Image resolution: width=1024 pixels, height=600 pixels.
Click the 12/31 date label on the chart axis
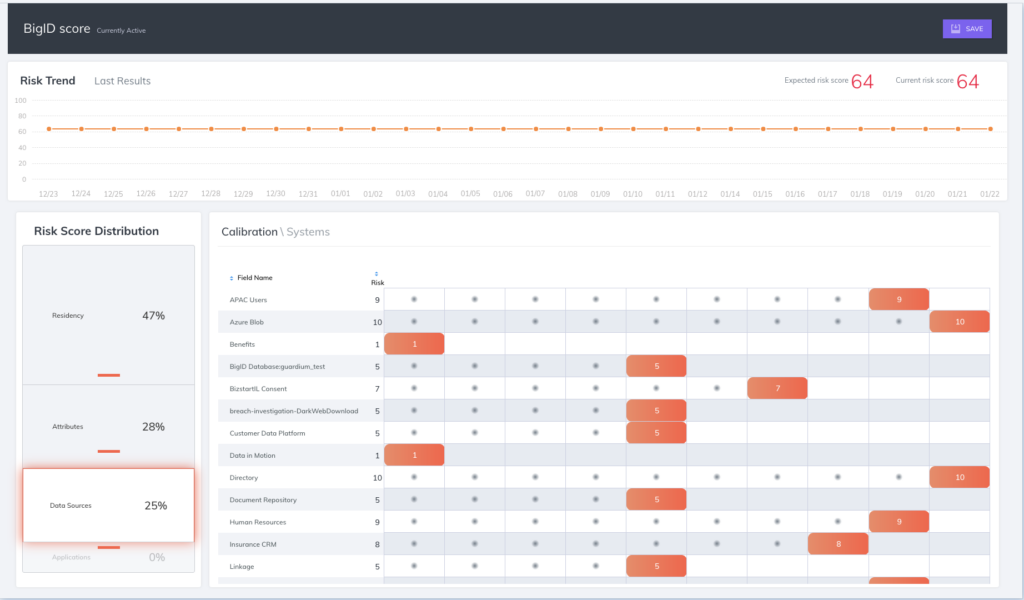[x=308, y=194]
